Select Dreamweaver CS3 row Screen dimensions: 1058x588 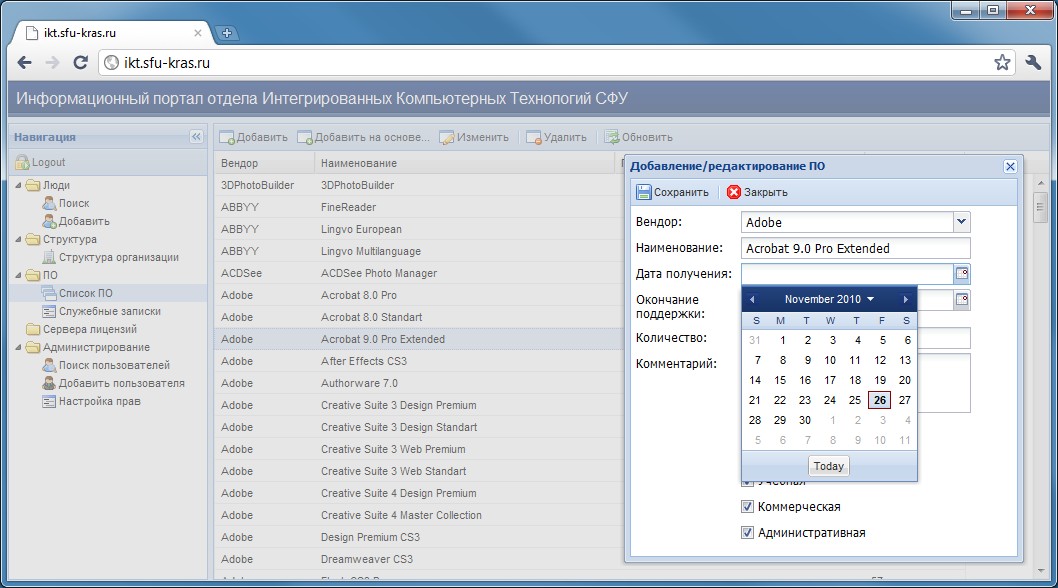point(419,559)
